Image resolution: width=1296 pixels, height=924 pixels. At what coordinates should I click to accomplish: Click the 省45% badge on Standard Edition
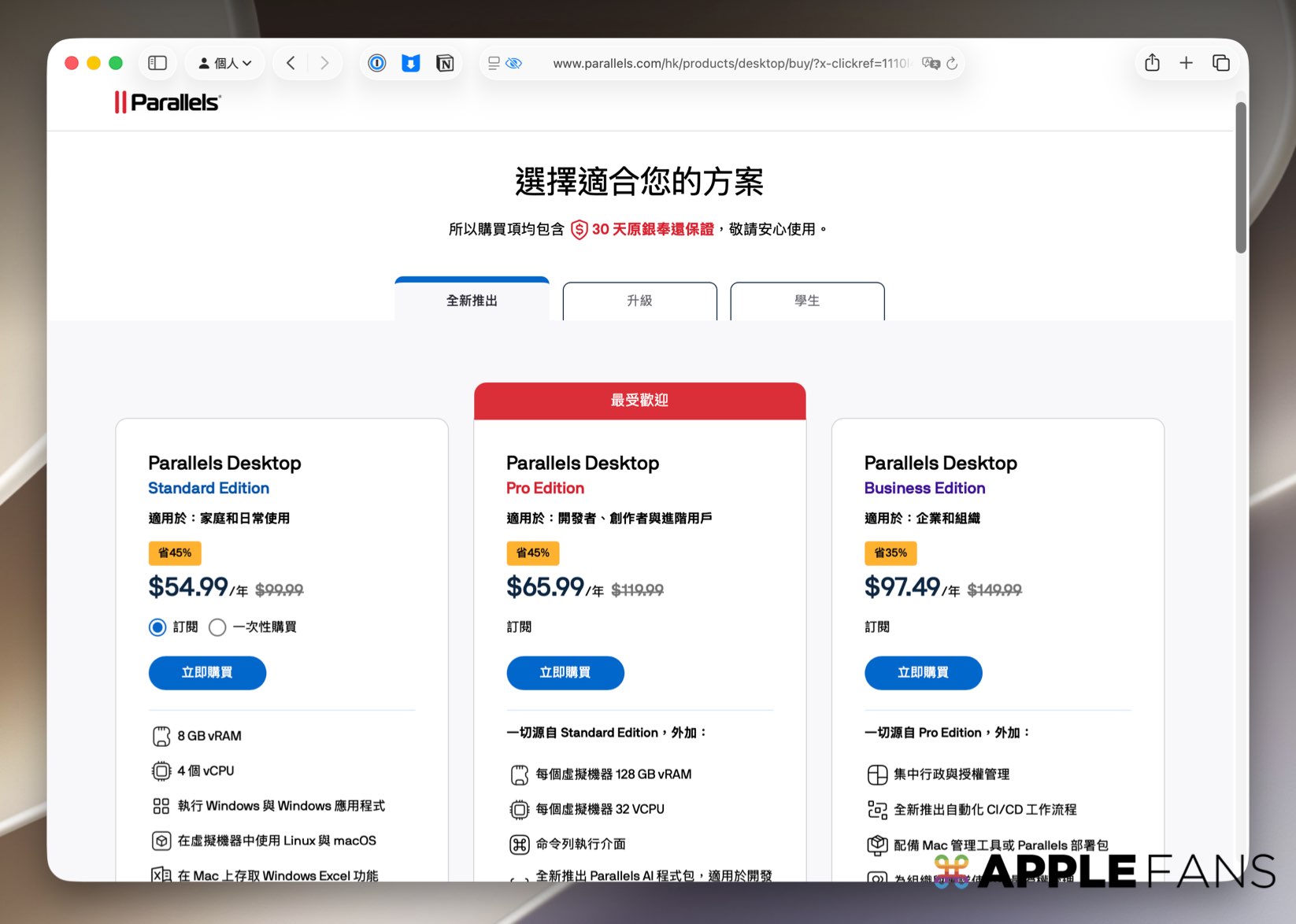175,553
